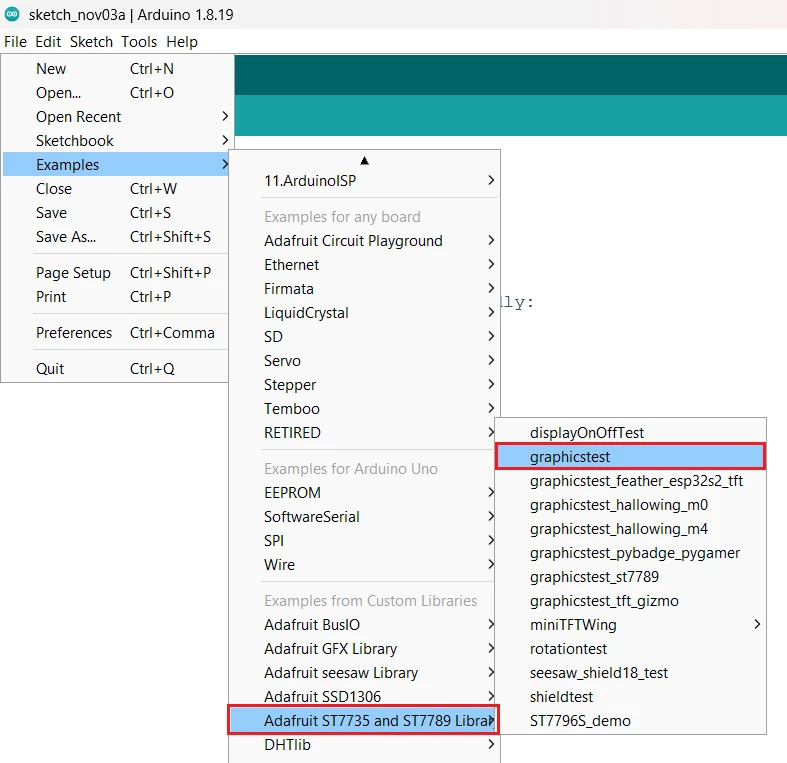Open the Help menu
The width and height of the screenshot is (787, 763).
(182, 42)
